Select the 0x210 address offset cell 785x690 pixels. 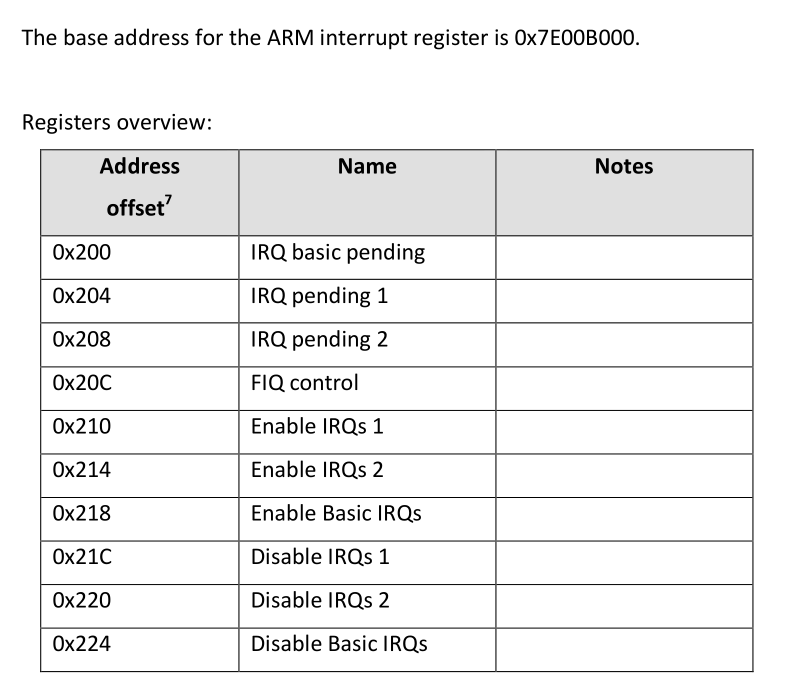point(81,427)
